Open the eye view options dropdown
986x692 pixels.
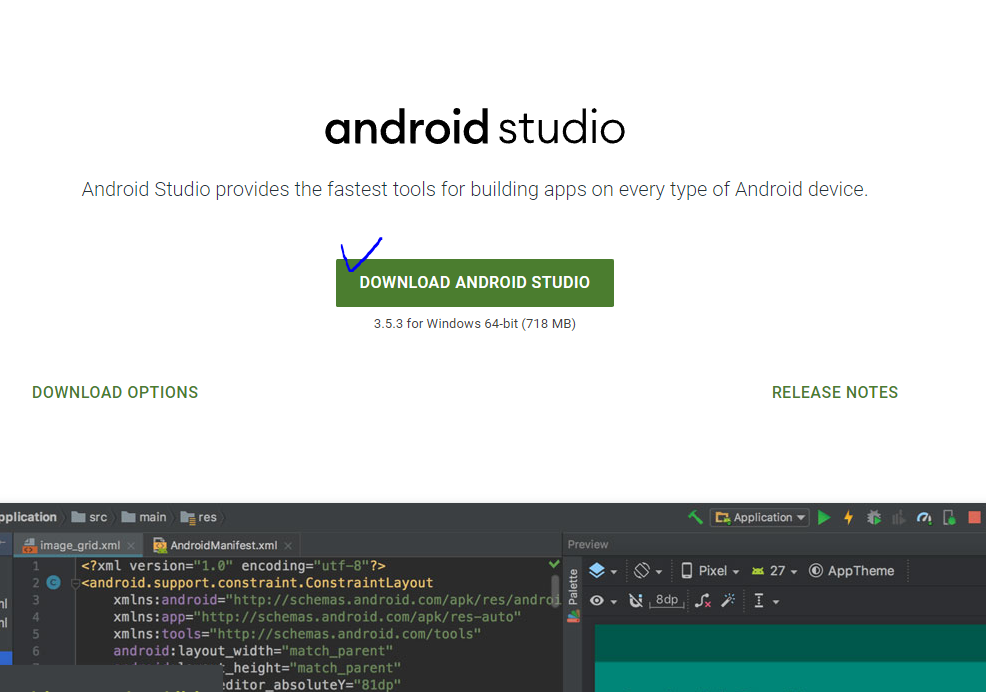pyautogui.click(x=603, y=601)
